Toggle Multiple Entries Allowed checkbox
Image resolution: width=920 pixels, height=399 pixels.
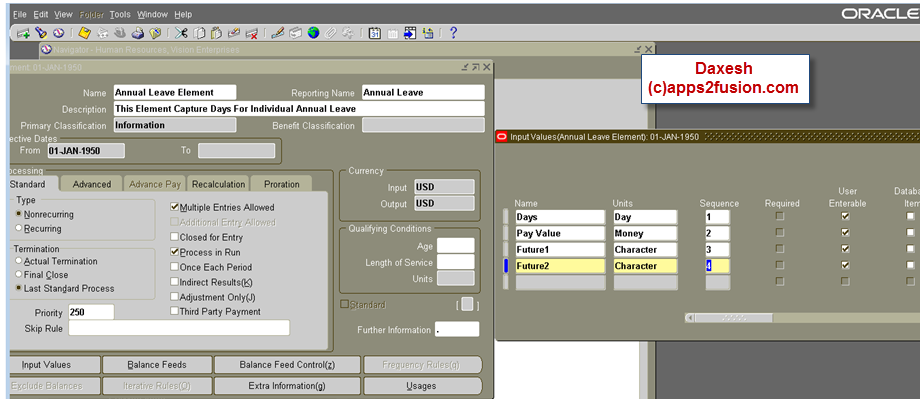click(x=174, y=207)
